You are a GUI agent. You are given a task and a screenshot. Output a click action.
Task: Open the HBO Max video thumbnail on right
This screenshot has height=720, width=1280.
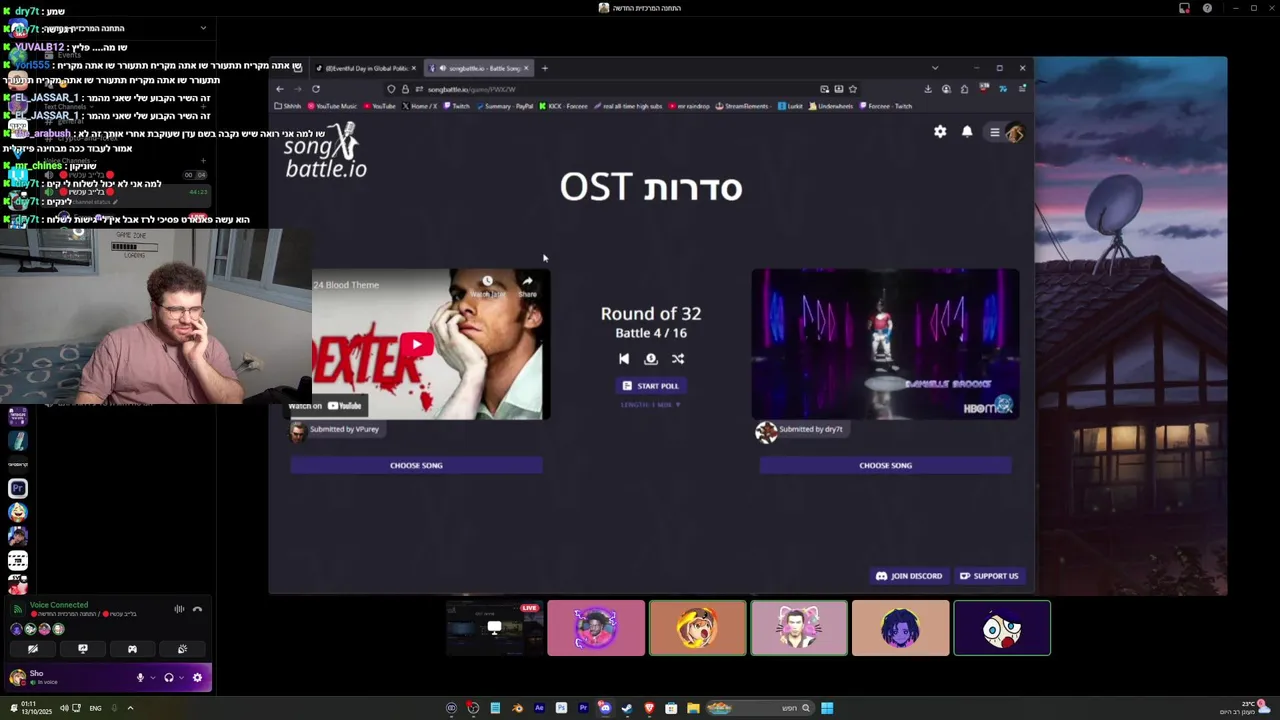pos(885,343)
